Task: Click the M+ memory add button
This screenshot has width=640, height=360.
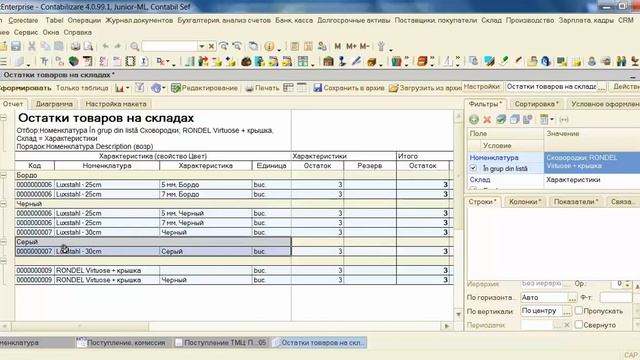Action: click(351, 47)
